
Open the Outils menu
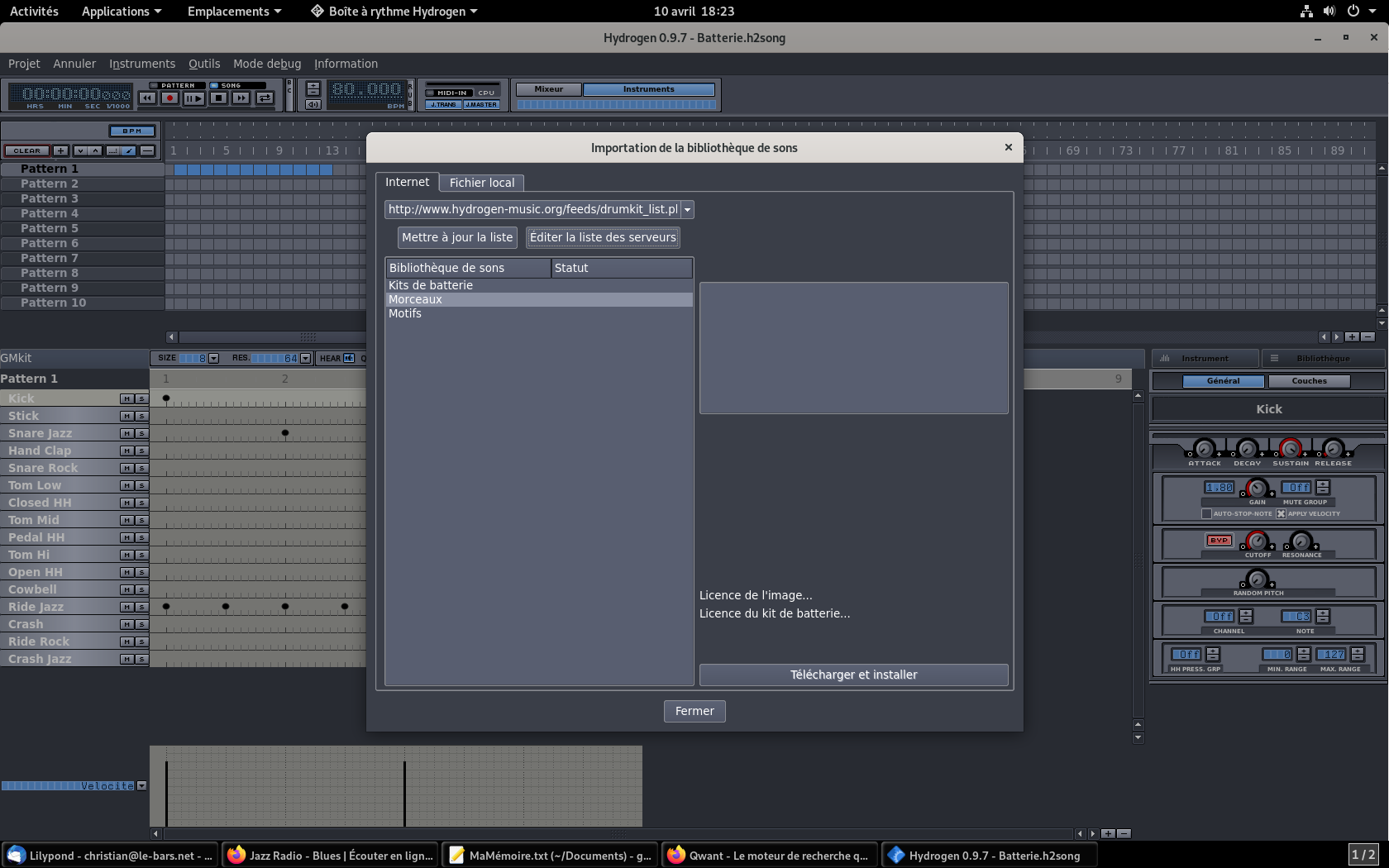tap(204, 64)
